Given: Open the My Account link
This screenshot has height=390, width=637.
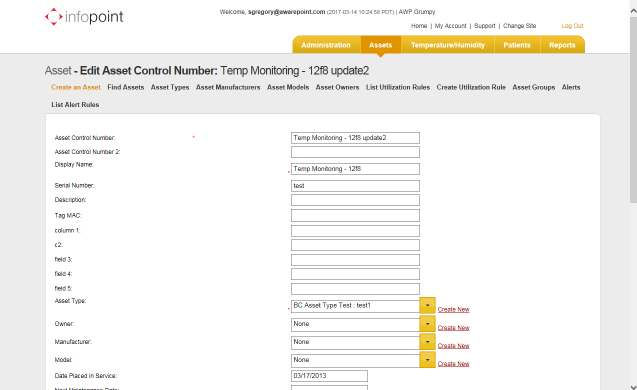Looking at the screenshot, I should point(451,26).
